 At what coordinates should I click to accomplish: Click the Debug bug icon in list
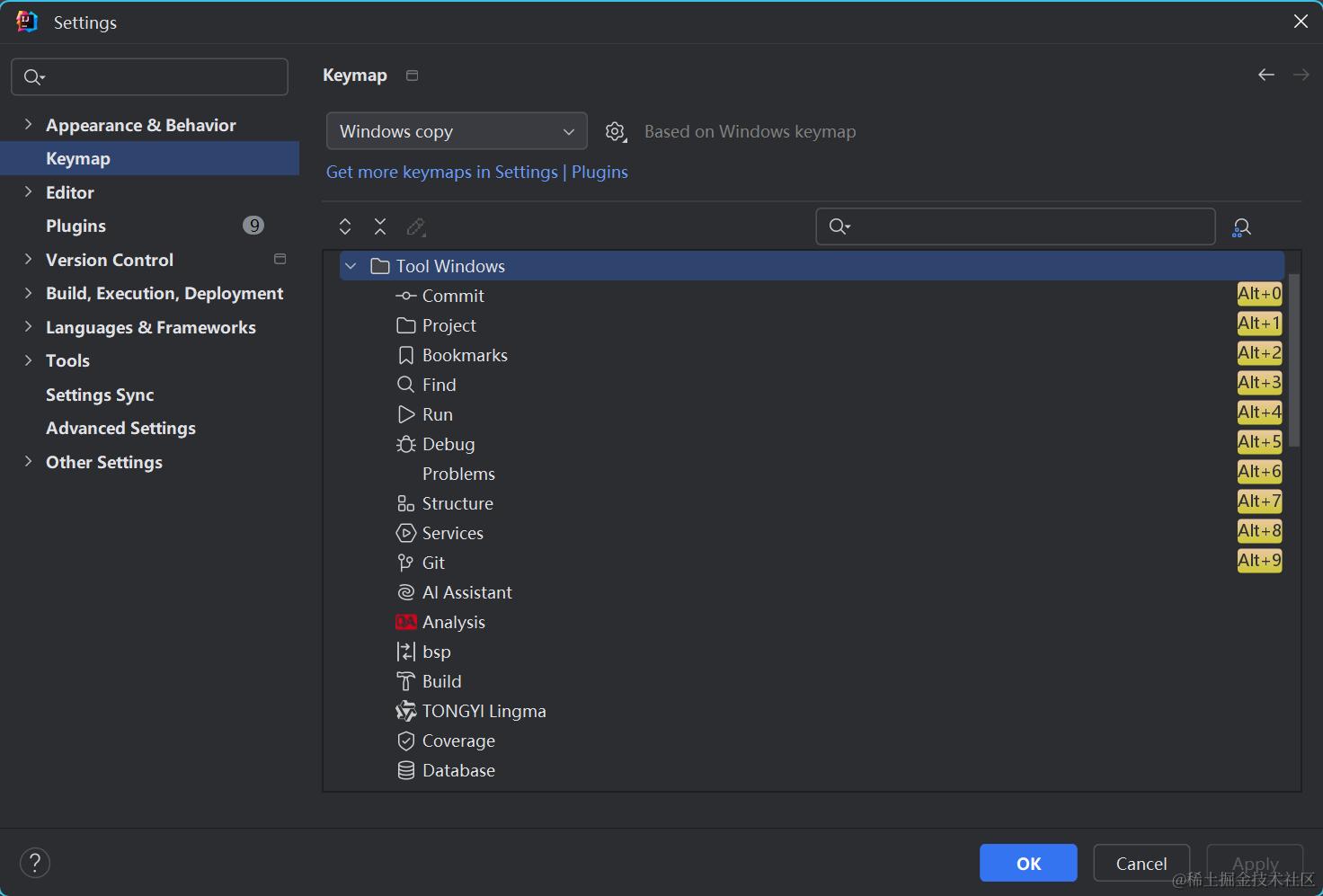[x=406, y=445]
